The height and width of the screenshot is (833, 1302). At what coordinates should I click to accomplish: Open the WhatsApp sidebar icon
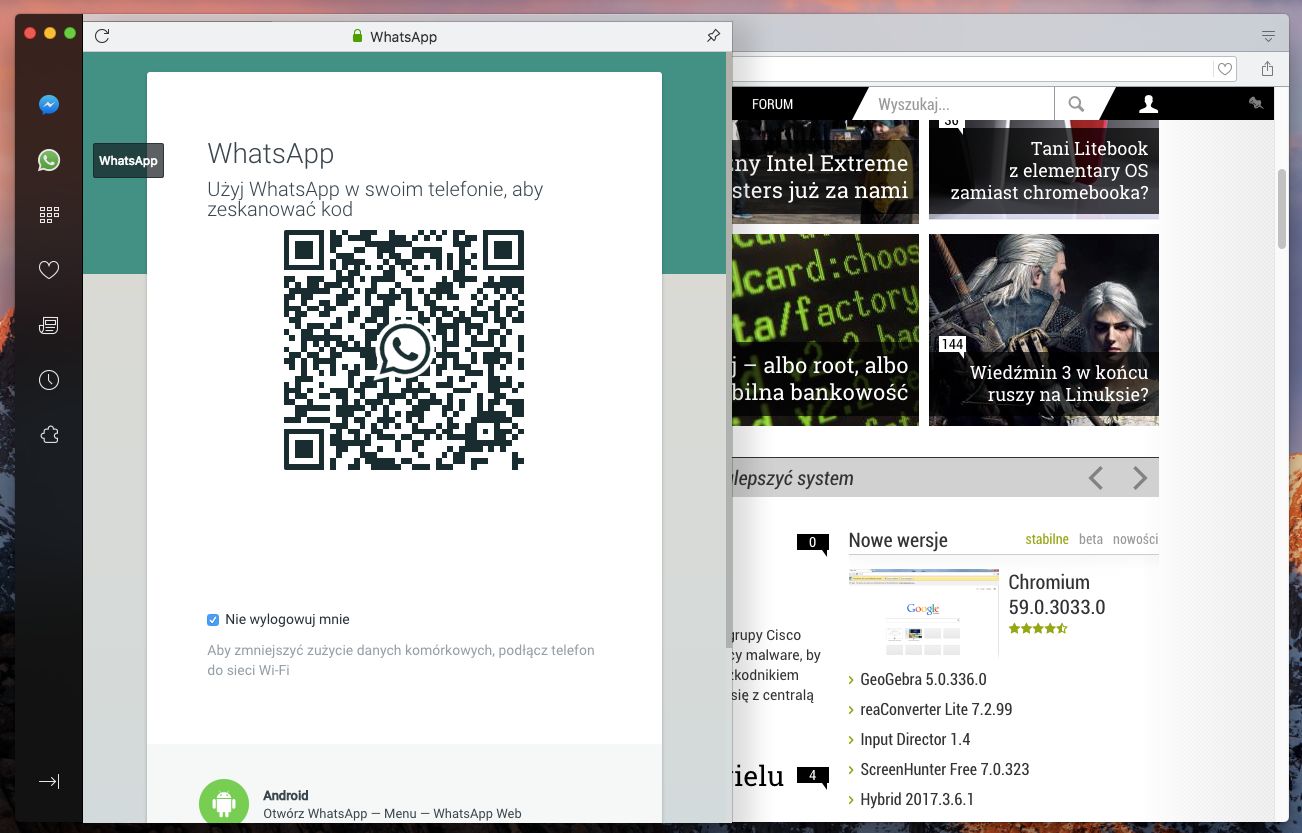pos(49,160)
